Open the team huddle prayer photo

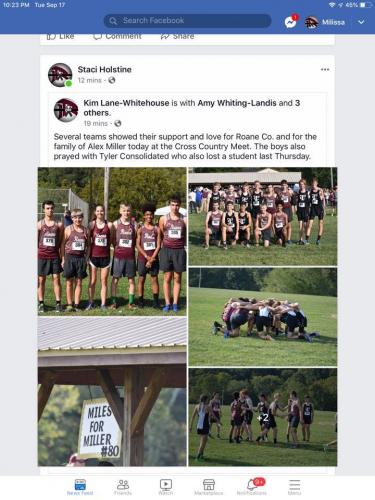[x=263, y=317]
